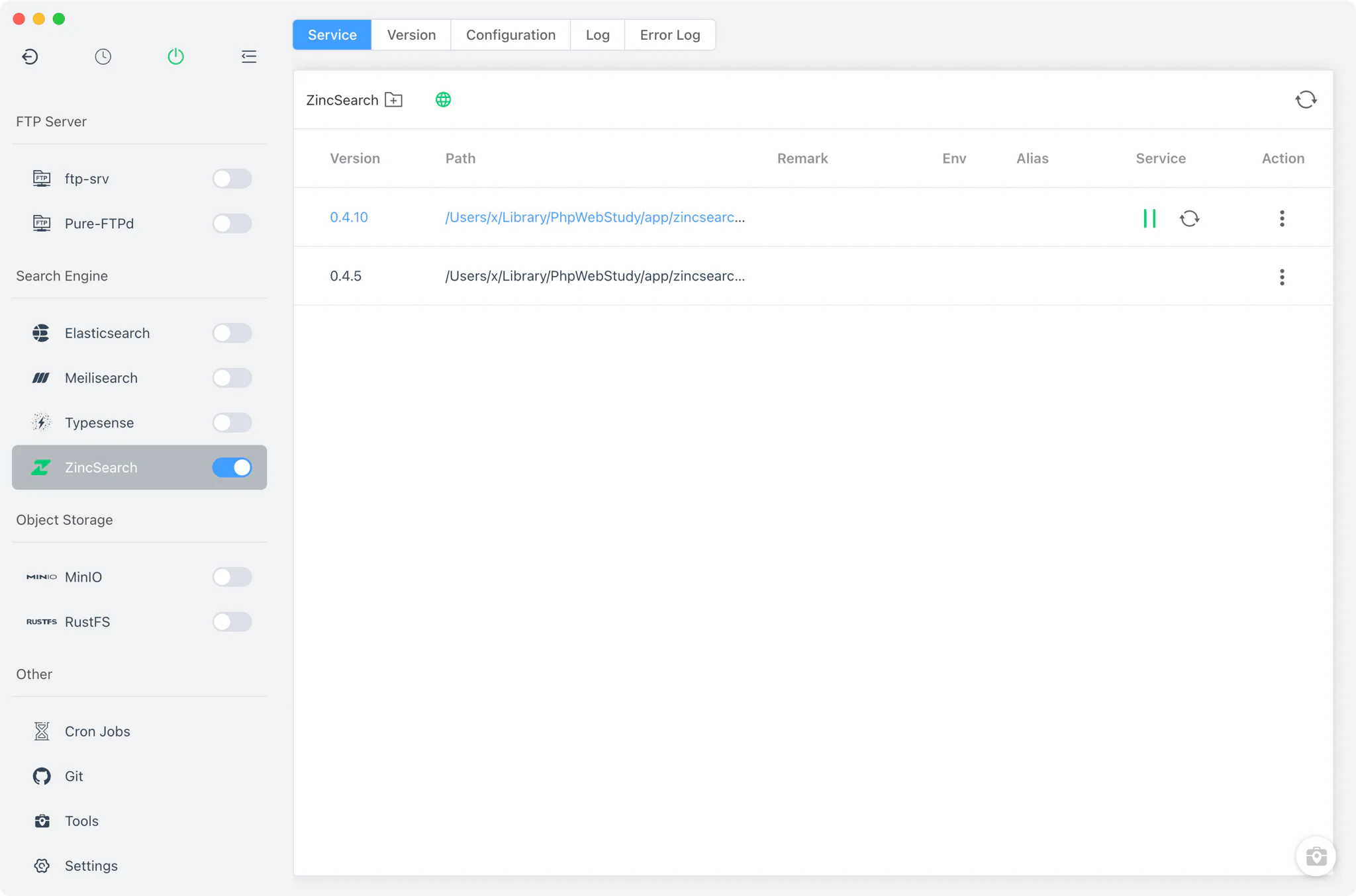
Task: Click the Typesense logo icon
Action: [41, 422]
